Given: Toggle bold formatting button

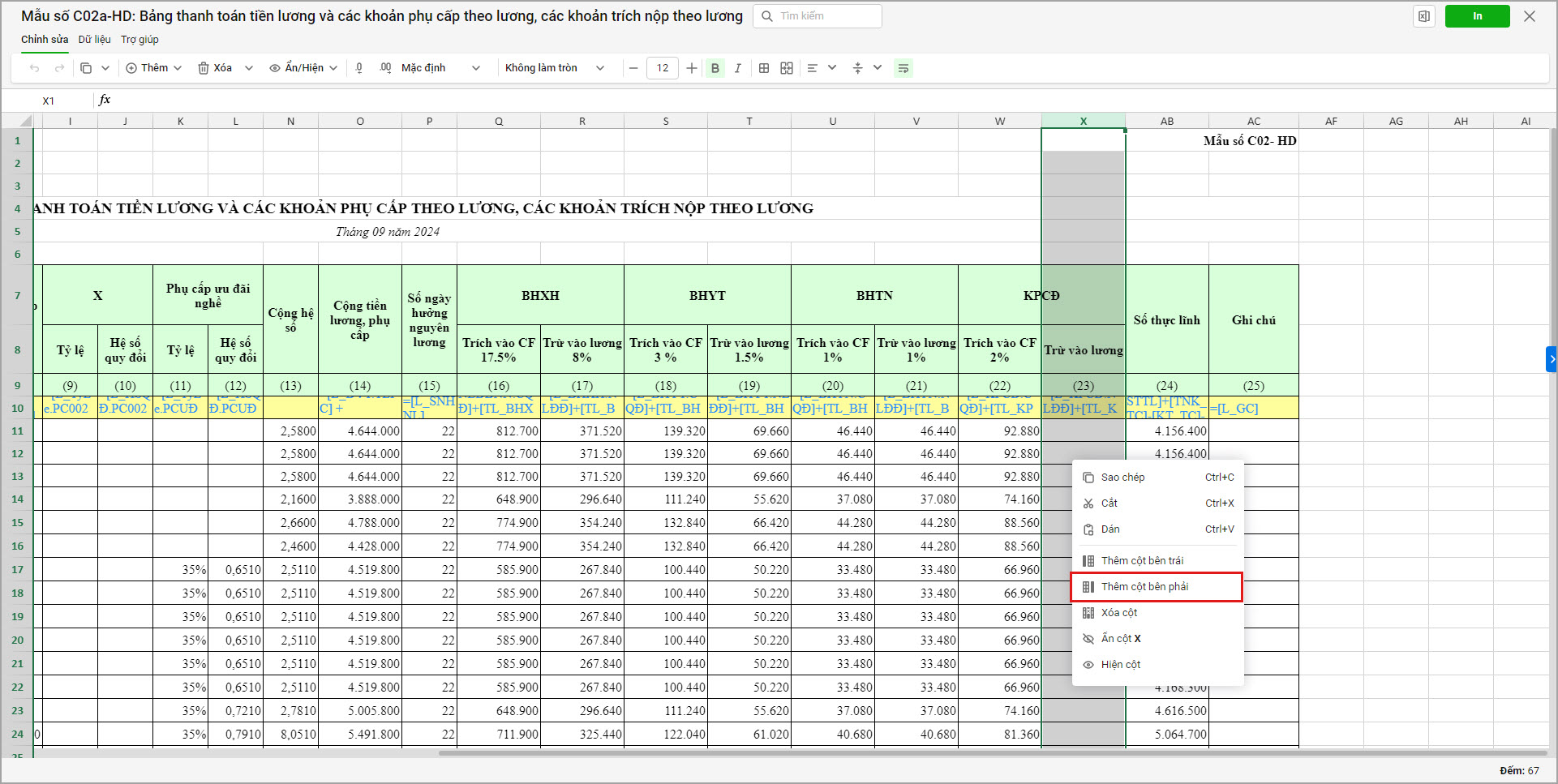Looking at the screenshot, I should click(715, 68).
